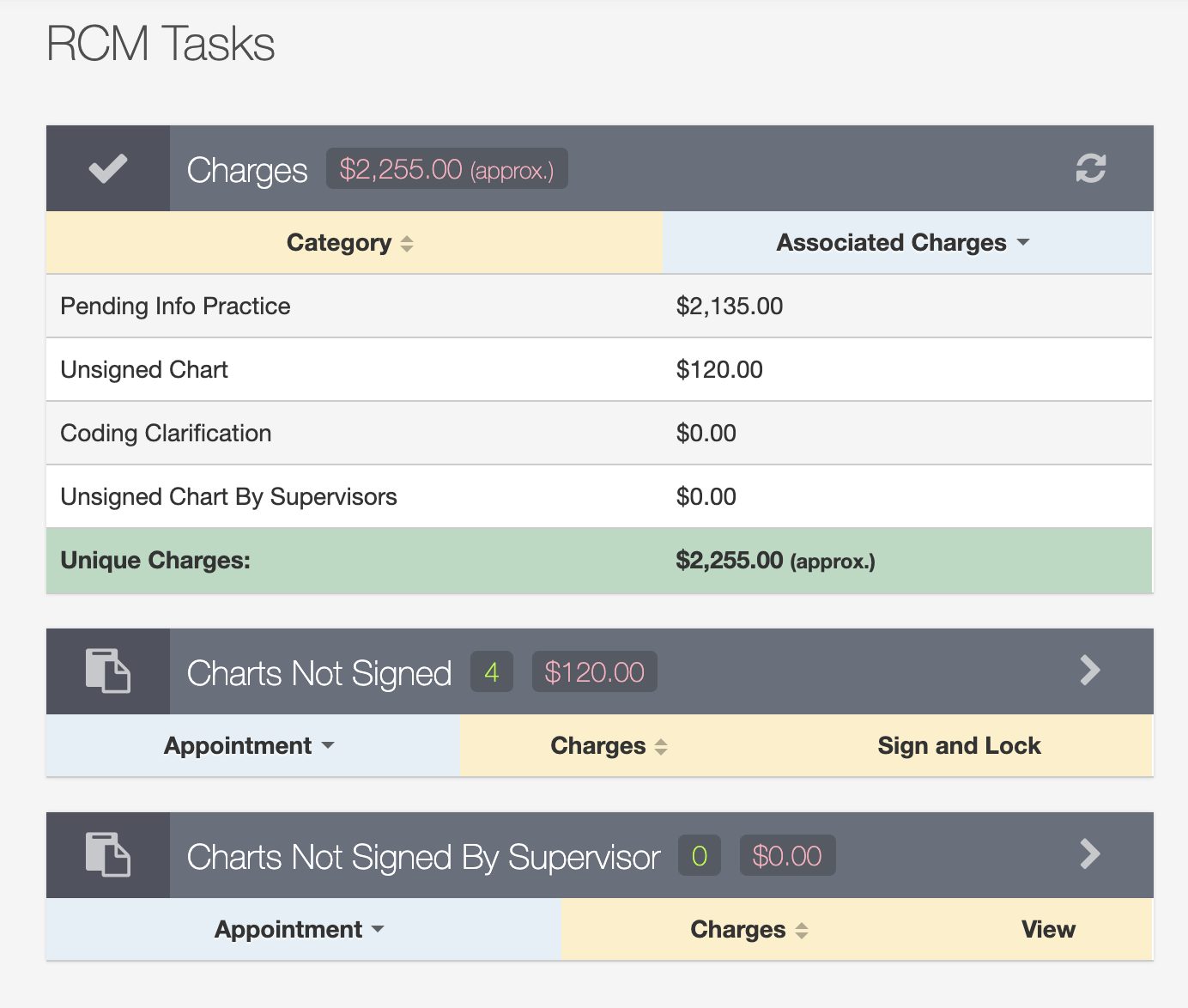The image size is (1188, 1008).
Task: Click the Charts Not Signed count badge 4
Action: (492, 671)
